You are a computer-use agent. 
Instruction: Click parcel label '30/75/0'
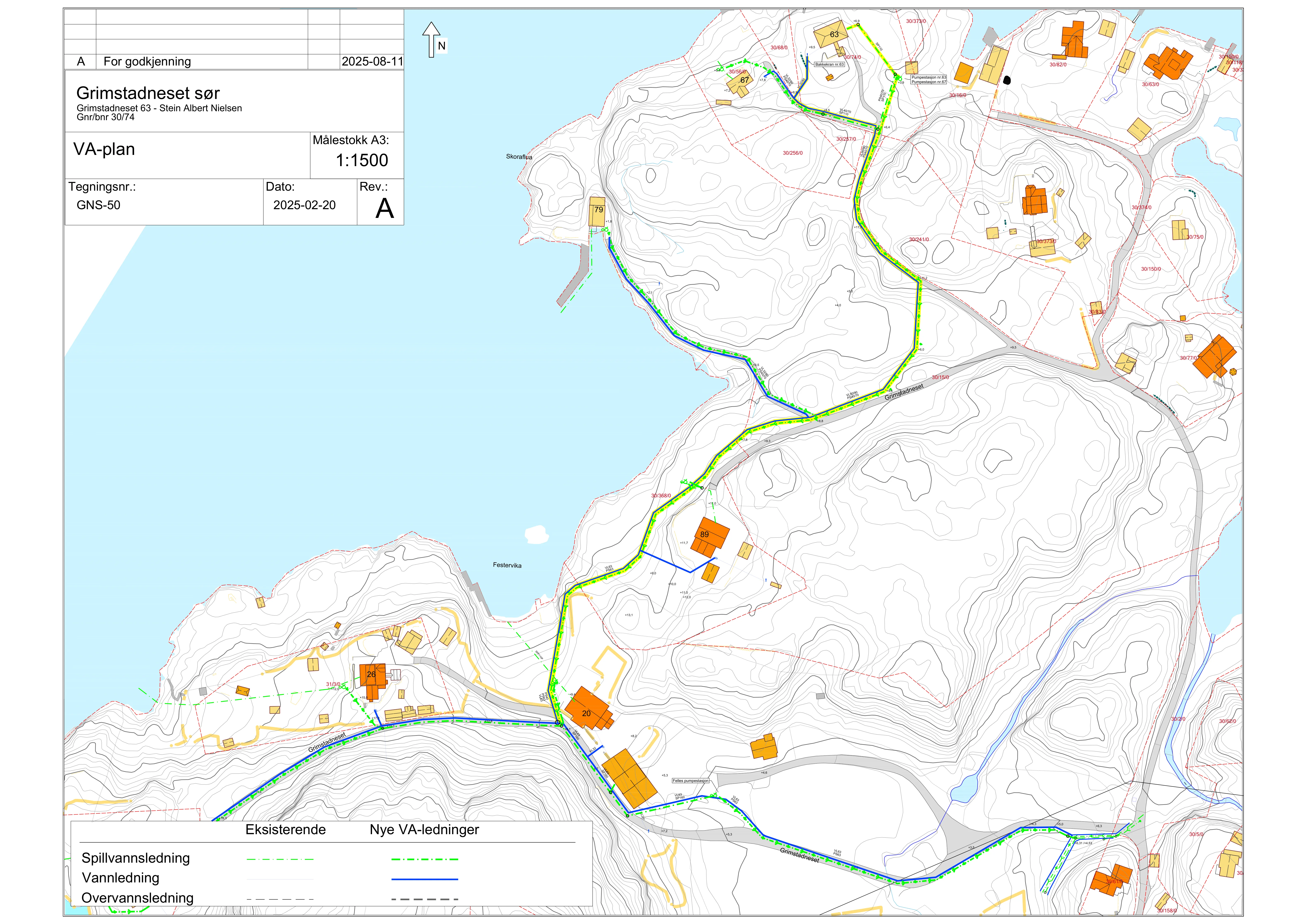1195,237
